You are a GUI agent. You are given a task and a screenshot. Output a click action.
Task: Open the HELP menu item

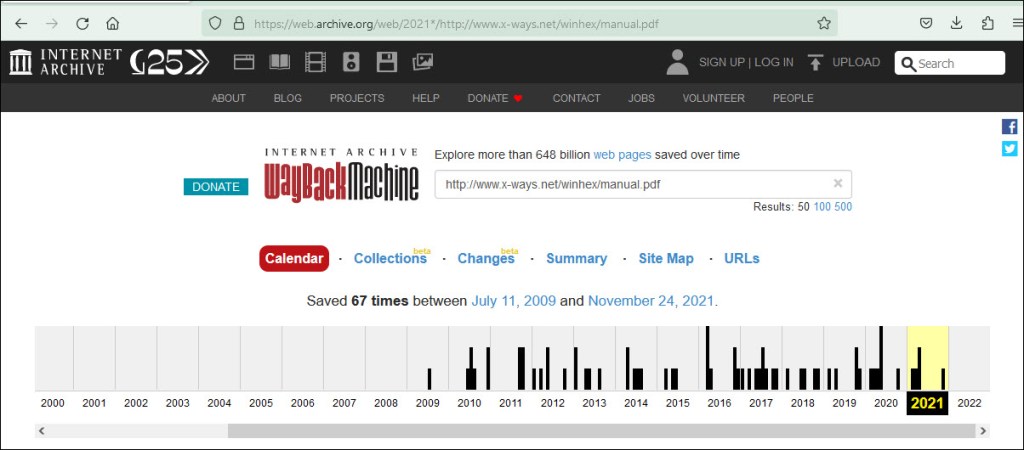click(426, 98)
